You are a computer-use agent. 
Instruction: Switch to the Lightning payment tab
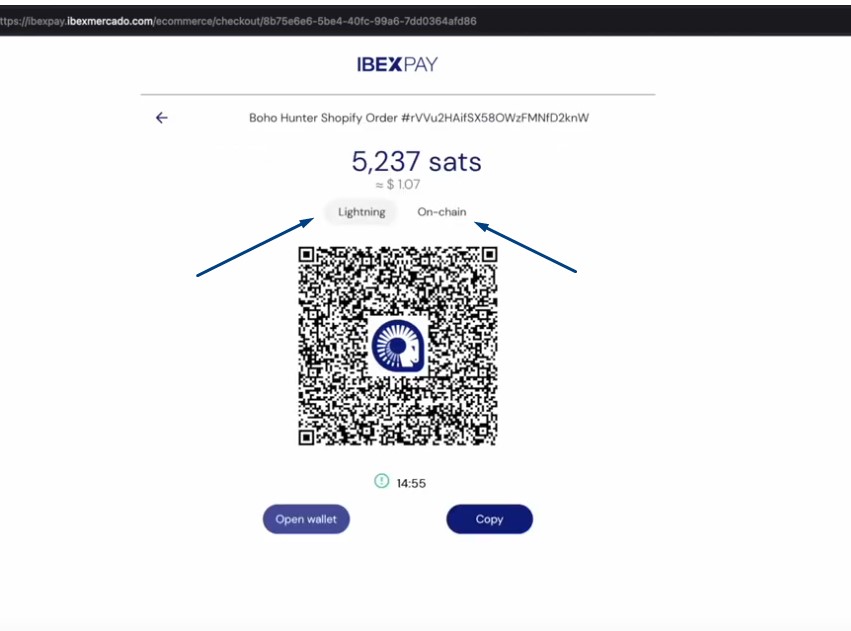click(361, 212)
